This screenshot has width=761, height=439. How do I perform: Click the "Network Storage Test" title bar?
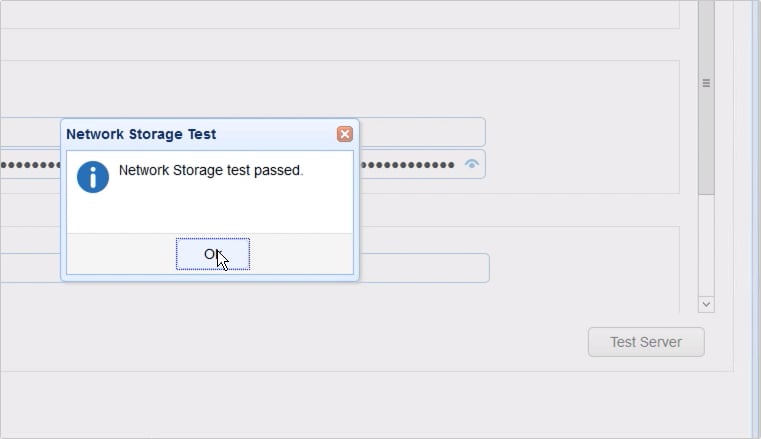(180, 134)
